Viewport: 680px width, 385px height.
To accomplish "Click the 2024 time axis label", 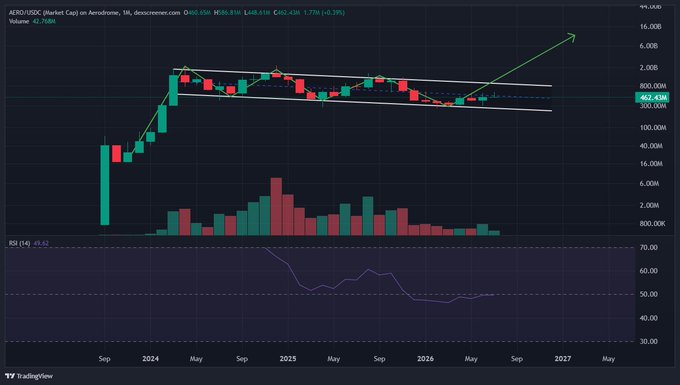I will [150, 359].
